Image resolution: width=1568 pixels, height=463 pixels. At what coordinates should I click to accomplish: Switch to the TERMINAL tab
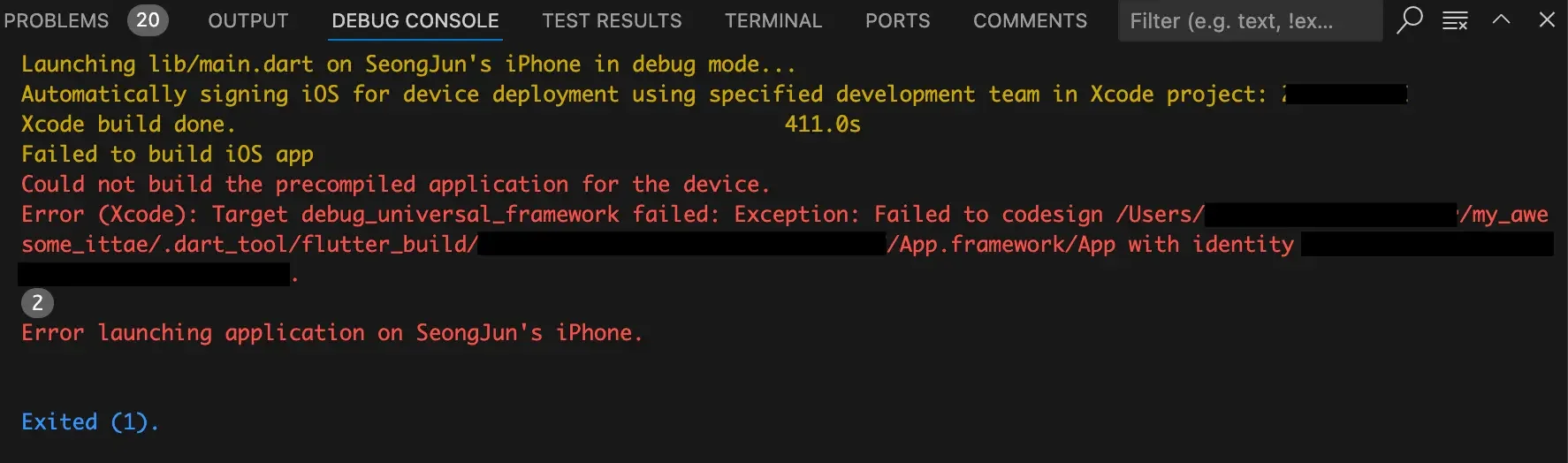[773, 20]
